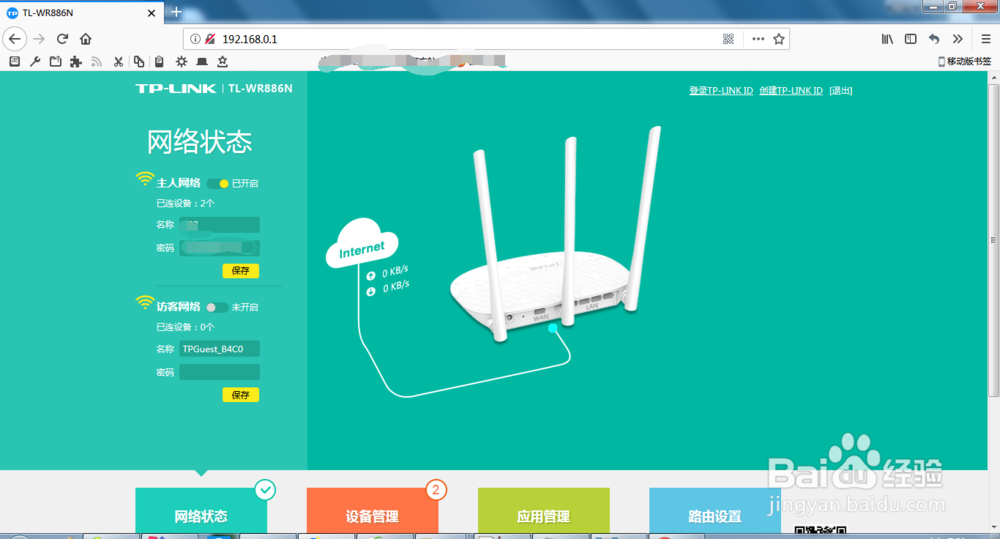Toggle the main network (主人网络) switch

click(217, 184)
